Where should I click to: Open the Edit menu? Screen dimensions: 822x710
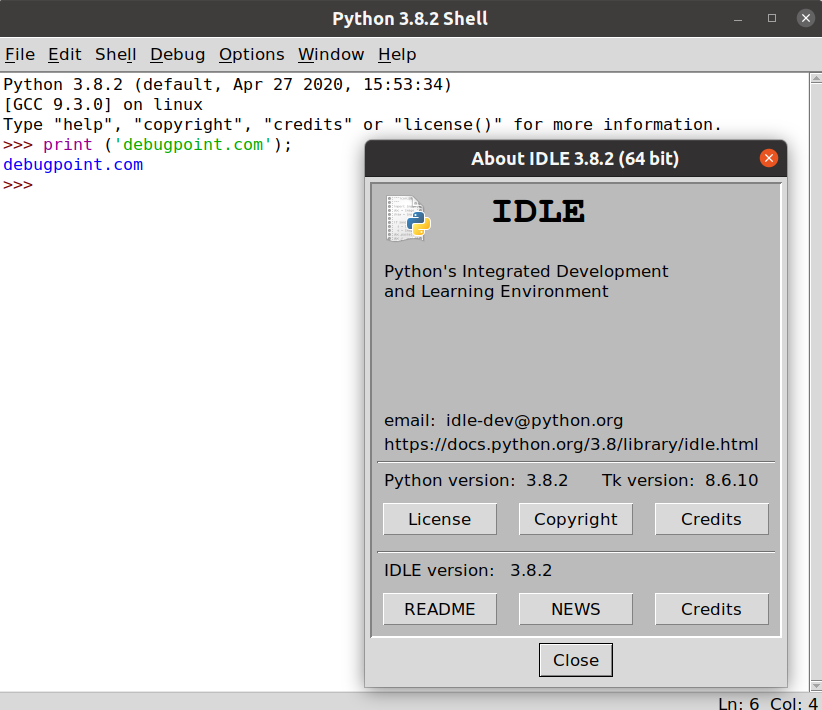point(64,54)
